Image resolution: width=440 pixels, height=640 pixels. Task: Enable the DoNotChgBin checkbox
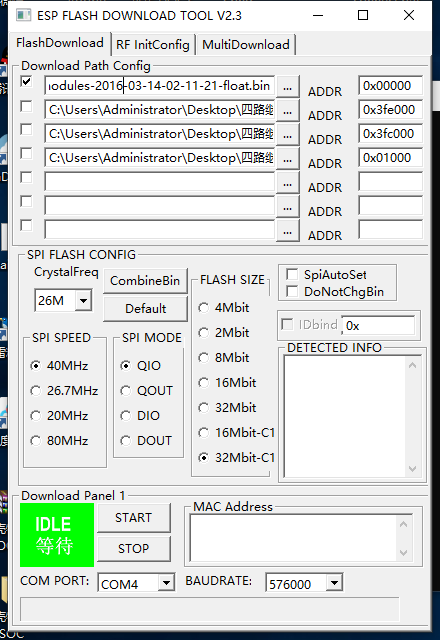pyautogui.click(x=292, y=291)
